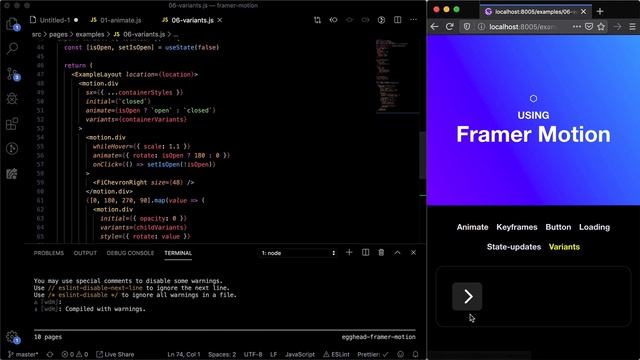The image size is (640, 360).
Task: Reload the page in Firefox
Action: 449,27
